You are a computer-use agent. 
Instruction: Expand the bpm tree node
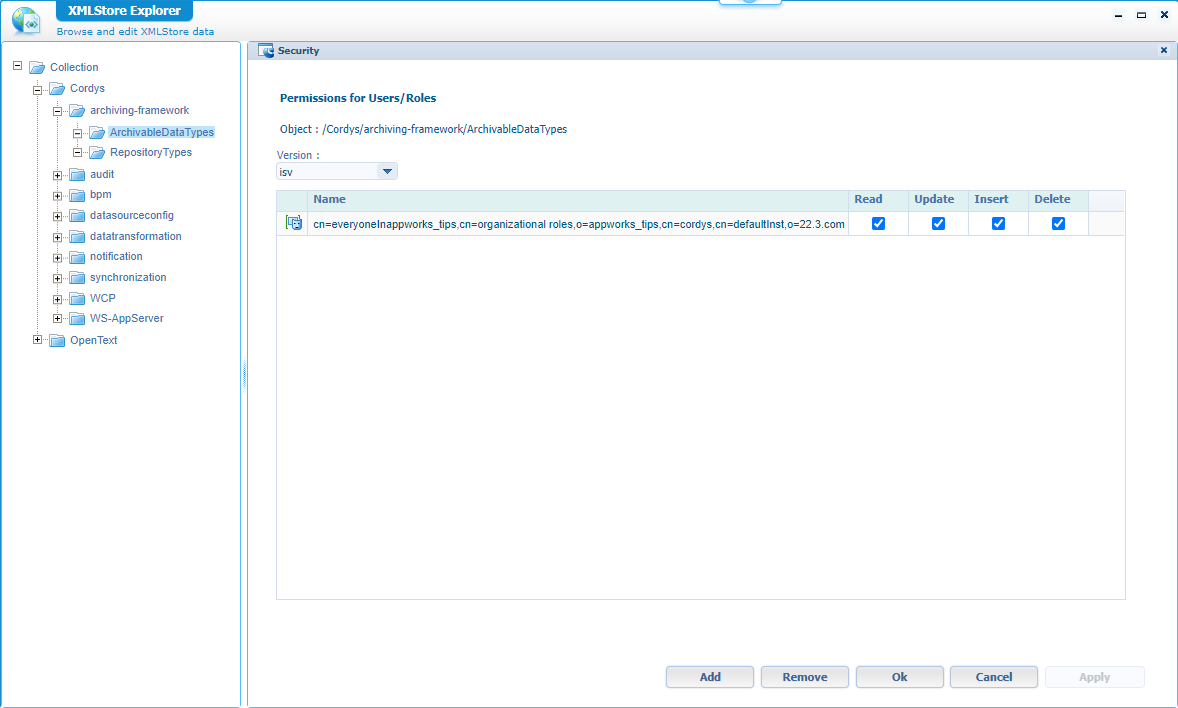[58, 195]
